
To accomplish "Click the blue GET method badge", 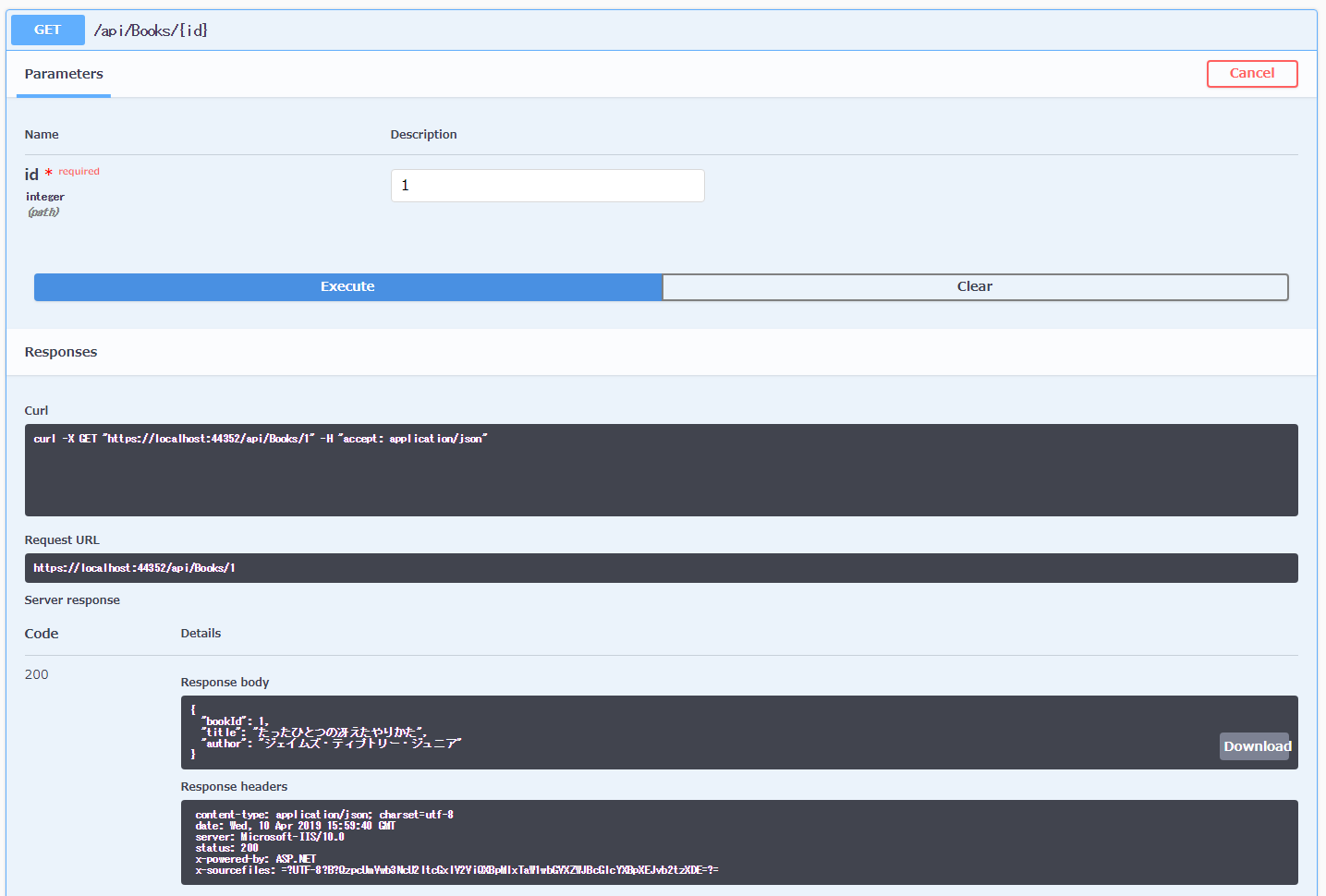I will 48,30.
